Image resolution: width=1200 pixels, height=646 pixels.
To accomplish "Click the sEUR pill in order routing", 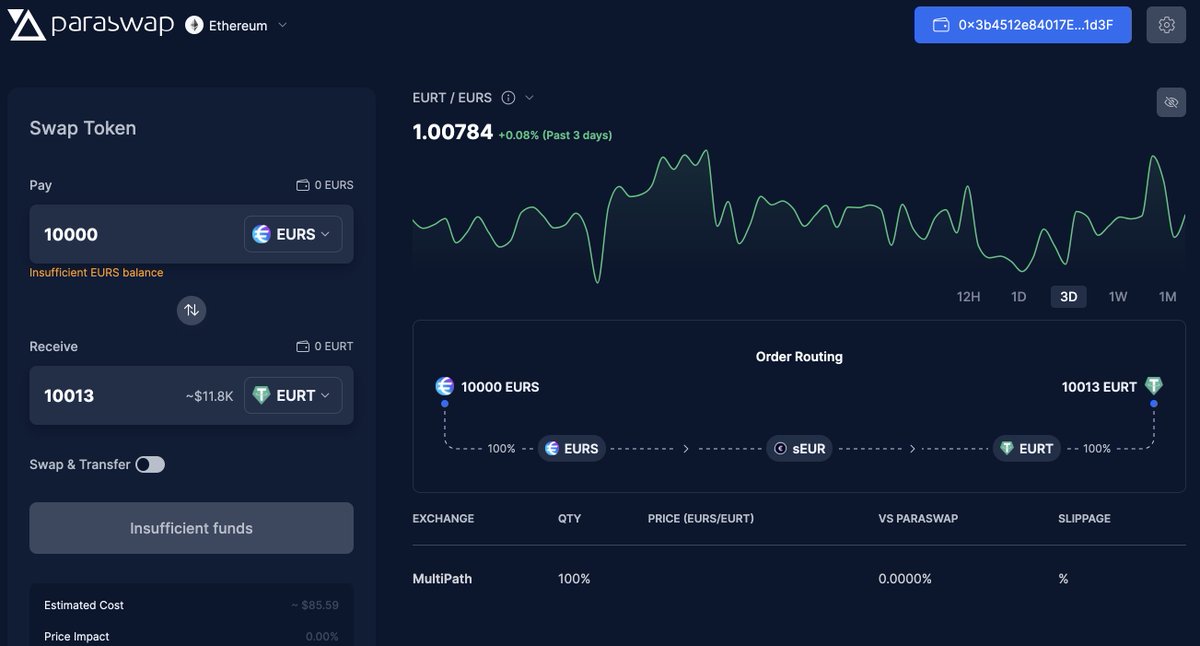I will [x=800, y=448].
